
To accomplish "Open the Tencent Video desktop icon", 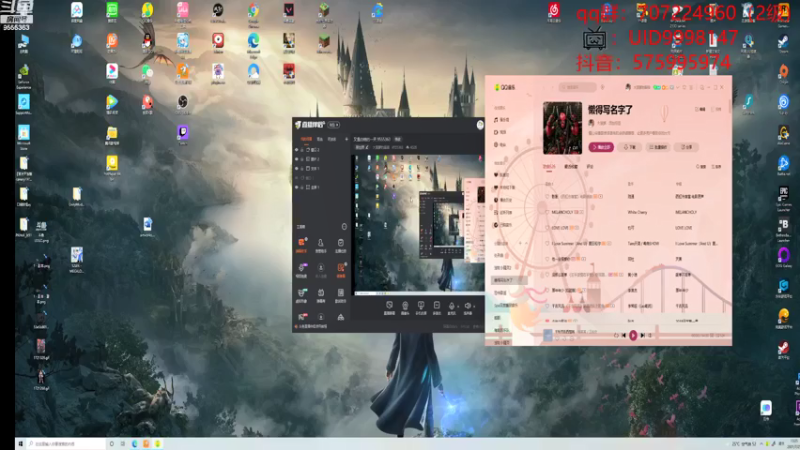I will (112, 104).
